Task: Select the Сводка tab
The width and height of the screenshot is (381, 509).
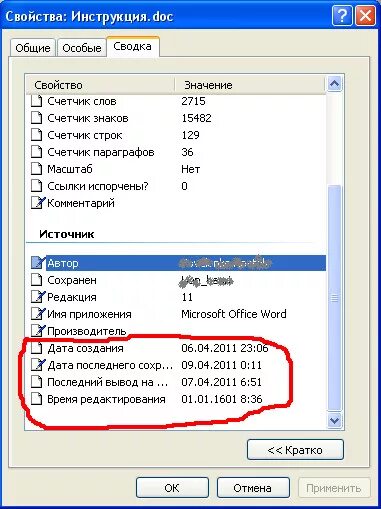Action: tap(132, 46)
